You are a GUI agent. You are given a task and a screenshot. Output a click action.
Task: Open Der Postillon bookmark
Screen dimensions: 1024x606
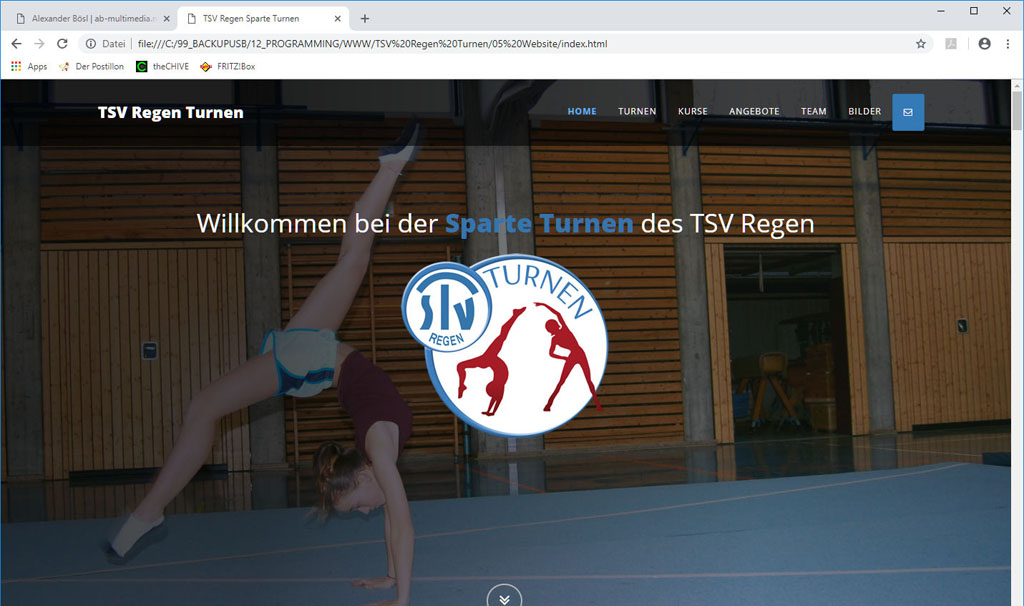(91, 67)
